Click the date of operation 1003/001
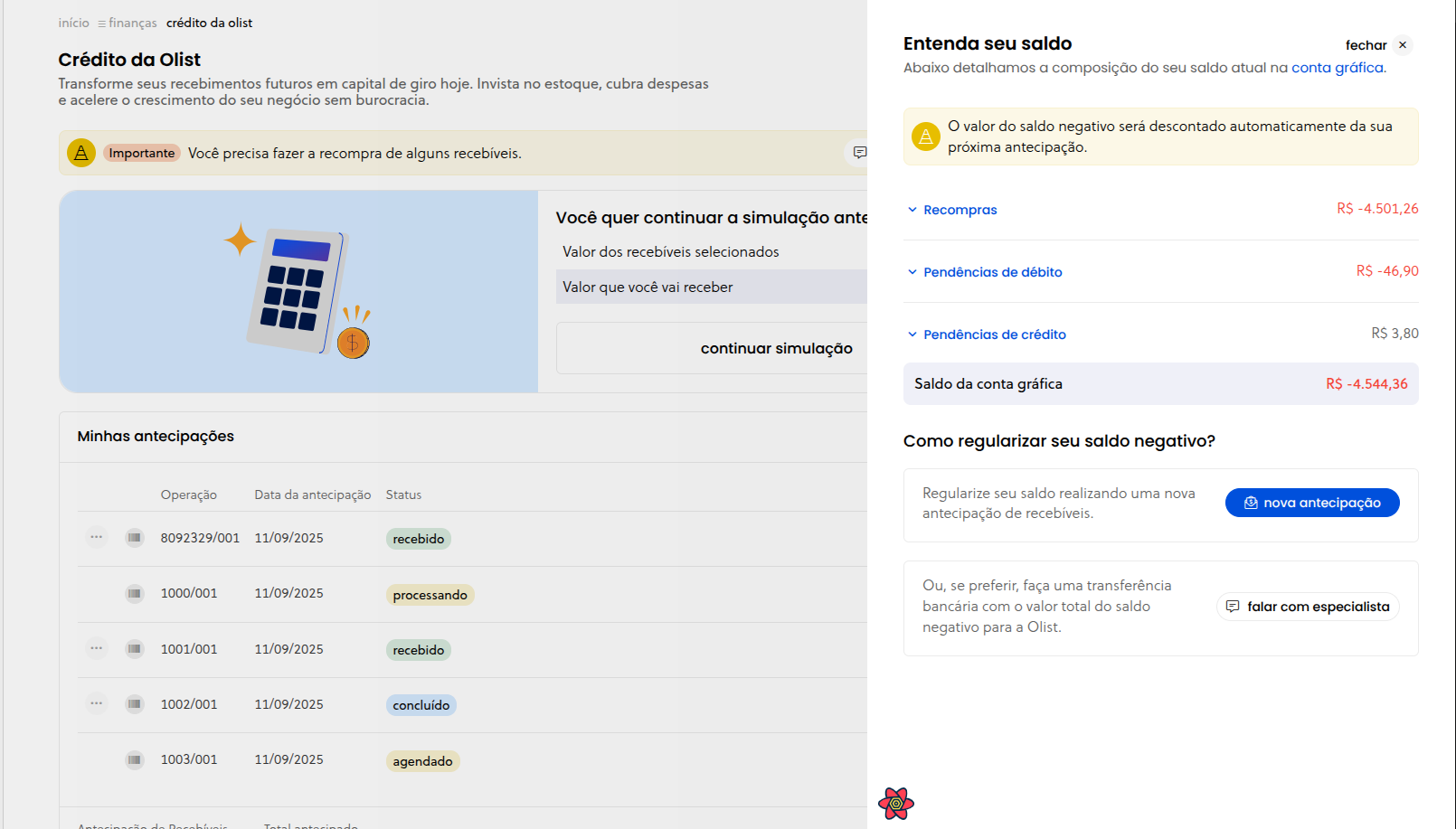The height and width of the screenshot is (829, 1456). [x=288, y=759]
